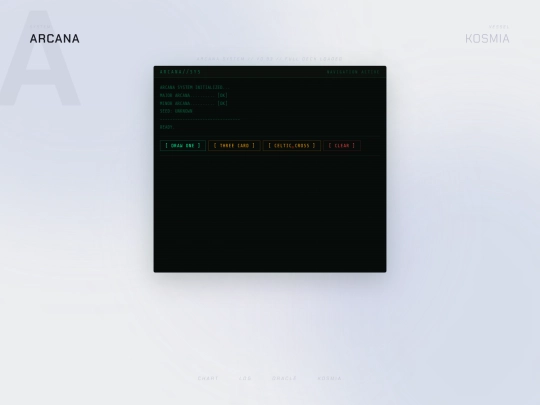This screenshot has width=540, height=405.
Task: Click the READY. prompt line
Action: 167,127
